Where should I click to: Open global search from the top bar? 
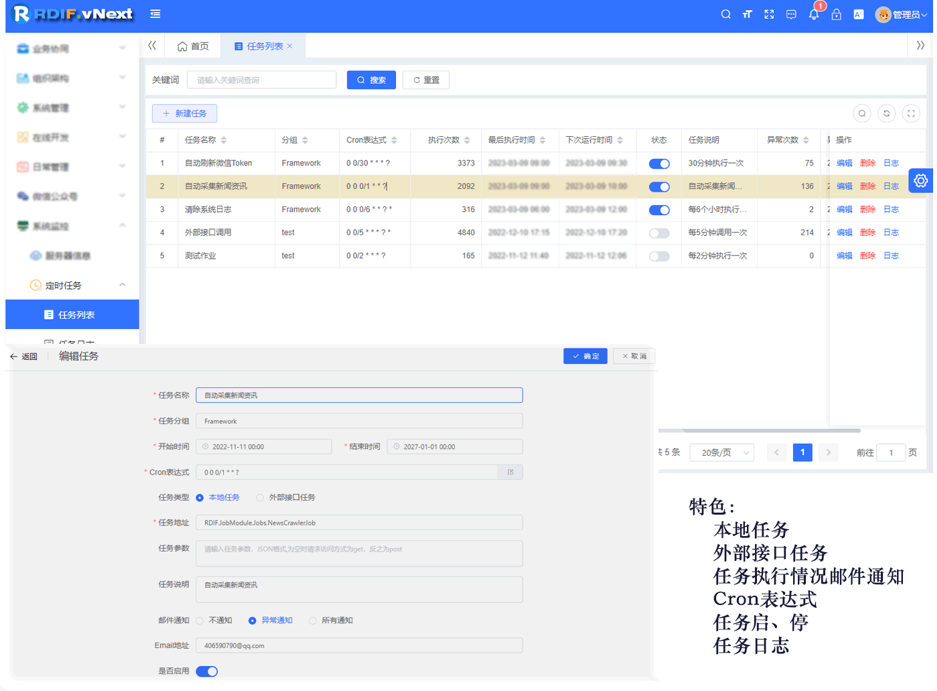[x=726, y=15]
